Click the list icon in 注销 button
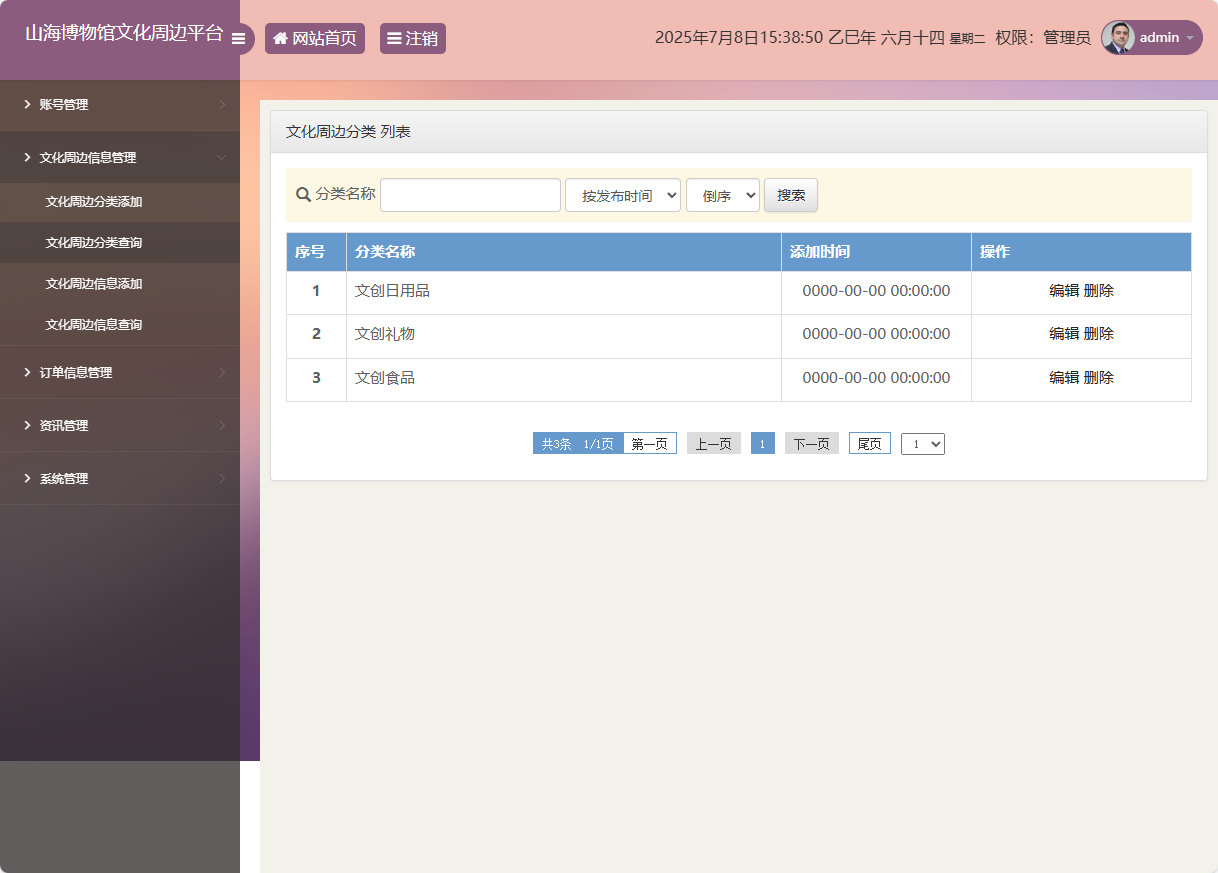The width and height of the screenshot is (1218, 873). [x=394, y=38]
